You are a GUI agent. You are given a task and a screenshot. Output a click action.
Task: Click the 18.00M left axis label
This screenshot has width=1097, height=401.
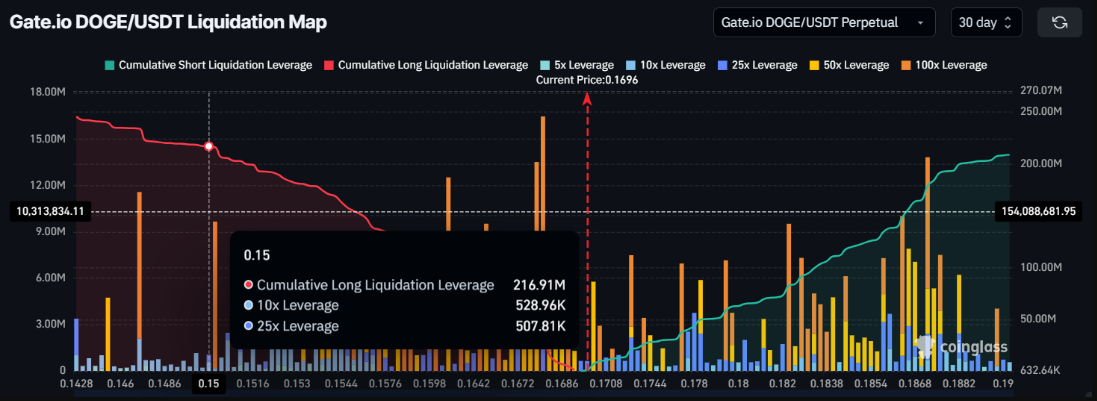[46, 92]
